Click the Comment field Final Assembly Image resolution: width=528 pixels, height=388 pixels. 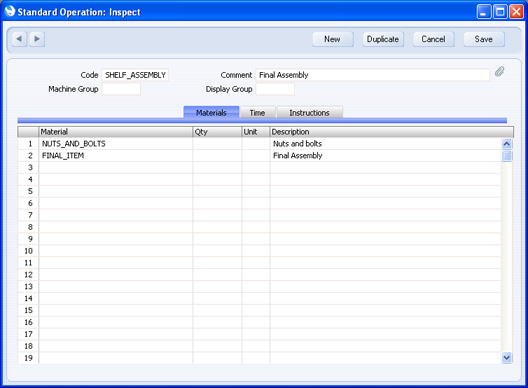tap(372, 75)
